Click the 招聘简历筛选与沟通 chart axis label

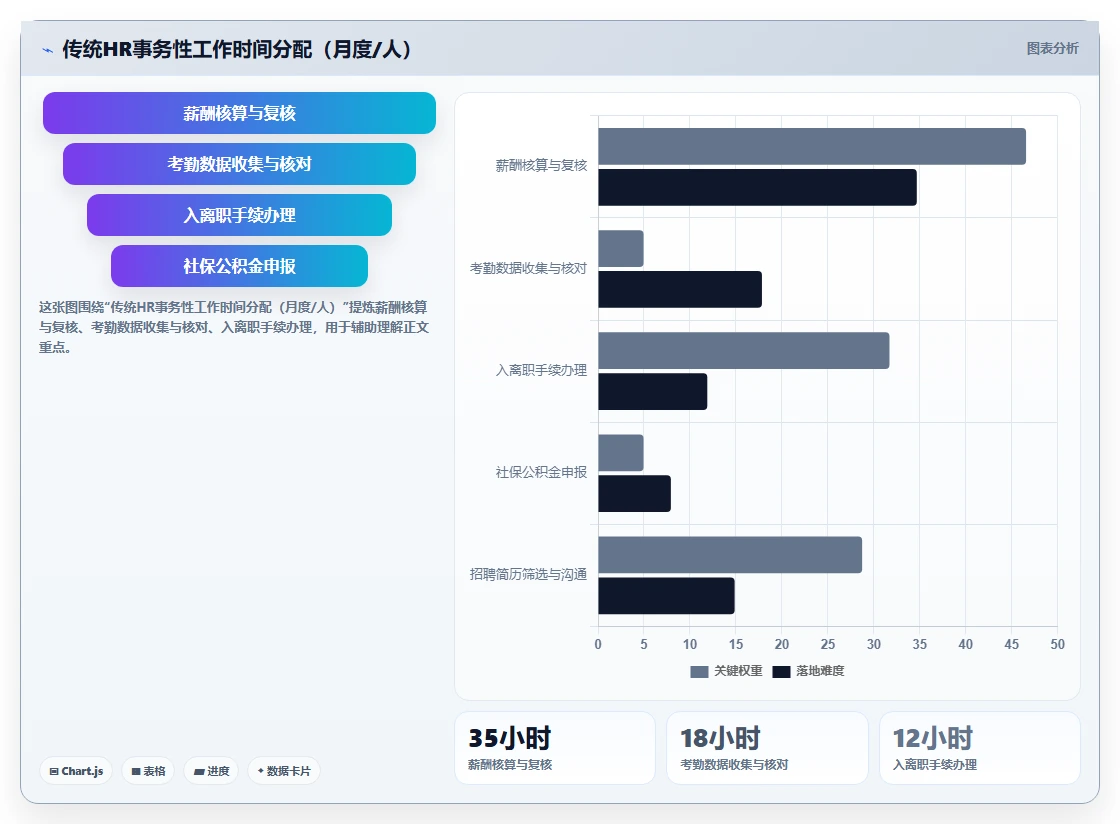click(528, 575)
